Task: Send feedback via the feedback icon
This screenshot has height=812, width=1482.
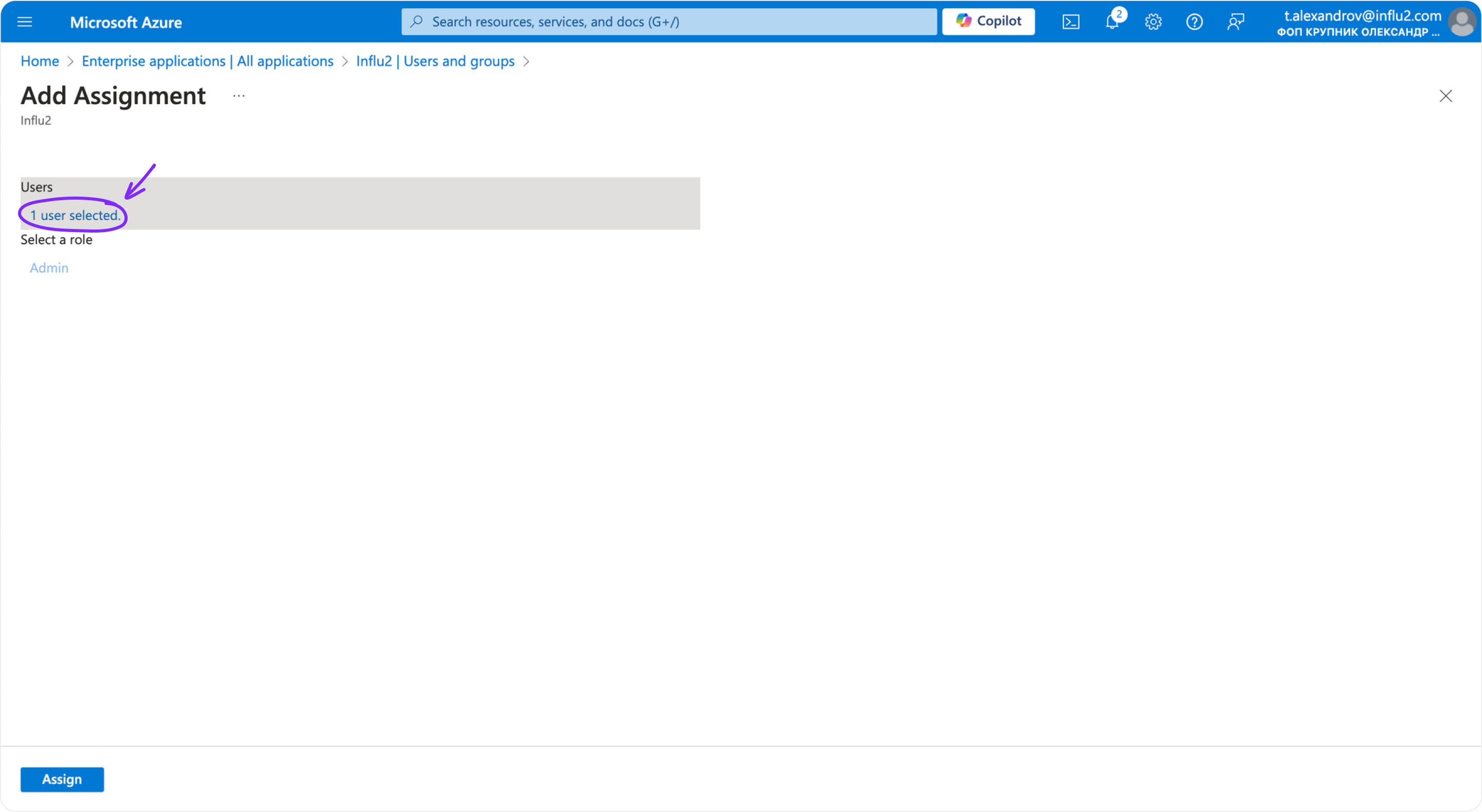Action: 1235,21
